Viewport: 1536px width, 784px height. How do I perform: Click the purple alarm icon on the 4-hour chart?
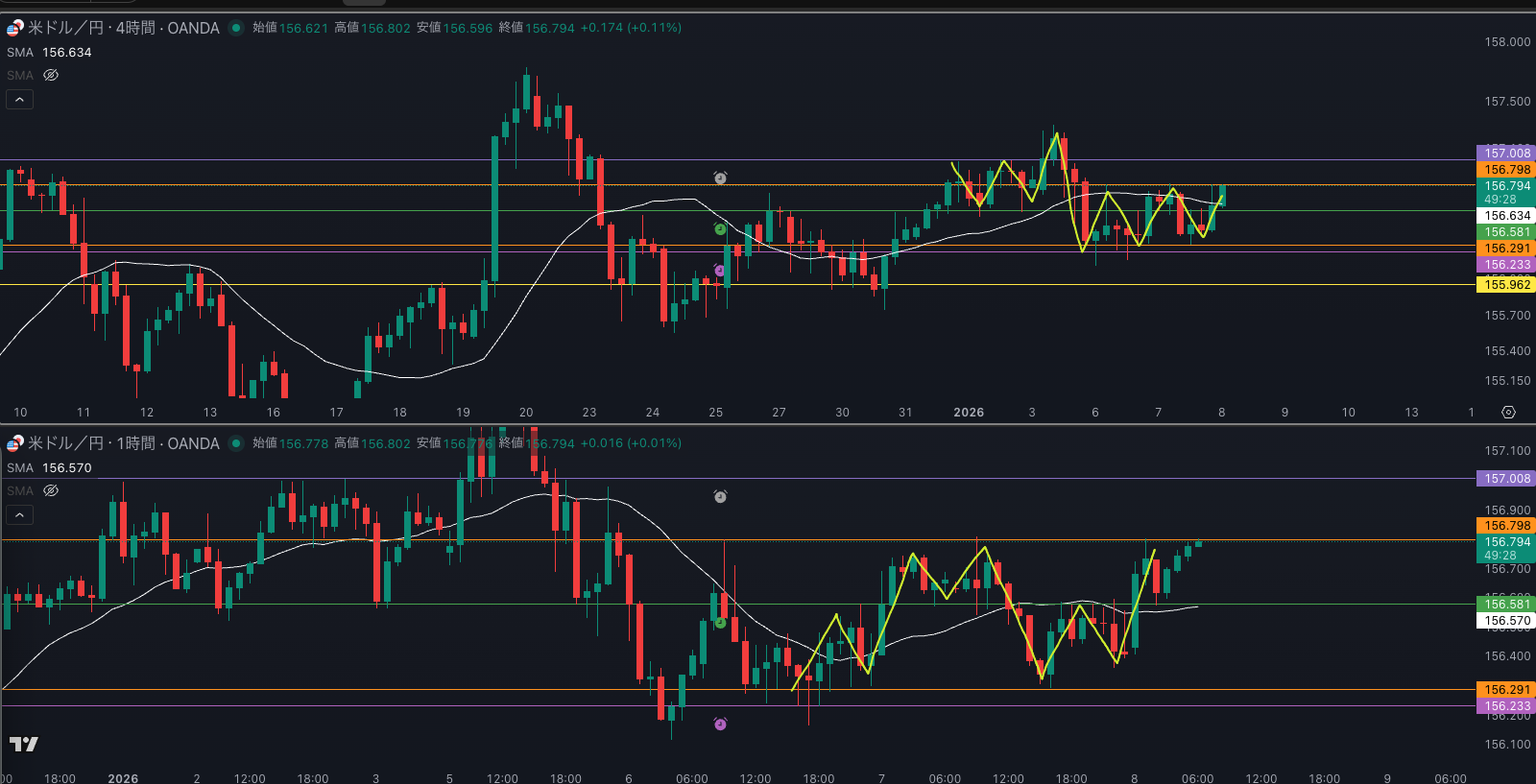pos(720,271)
